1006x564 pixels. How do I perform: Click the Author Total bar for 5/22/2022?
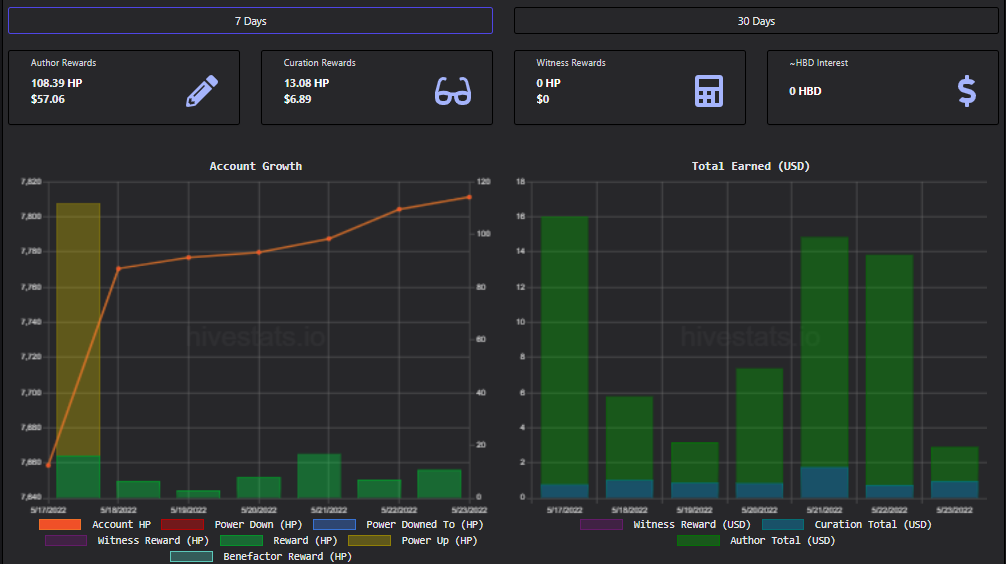889,370
